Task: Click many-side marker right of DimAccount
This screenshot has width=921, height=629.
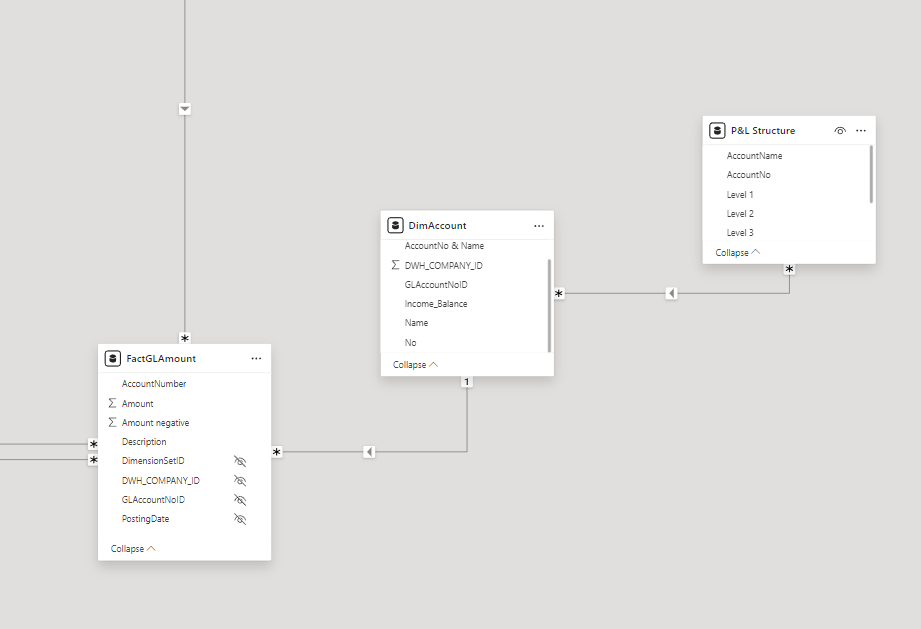Action: [559, 293]
